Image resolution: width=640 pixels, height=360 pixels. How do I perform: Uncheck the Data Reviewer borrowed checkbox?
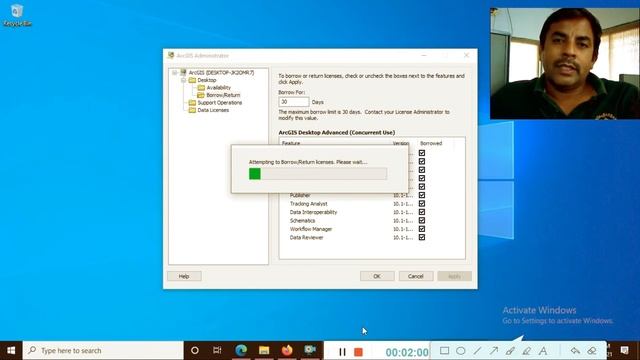(422, 237)
